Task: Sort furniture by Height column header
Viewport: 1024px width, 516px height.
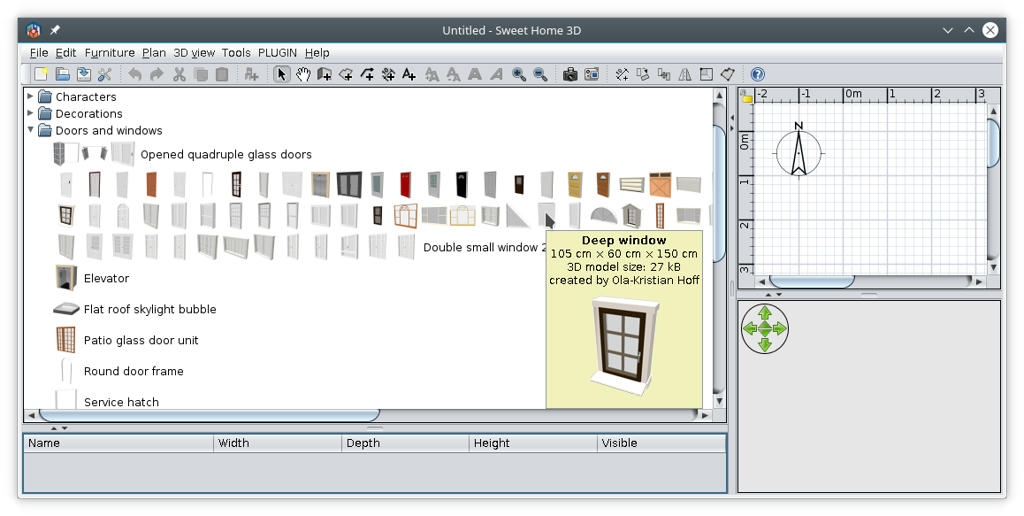Action: pos(532,443)
